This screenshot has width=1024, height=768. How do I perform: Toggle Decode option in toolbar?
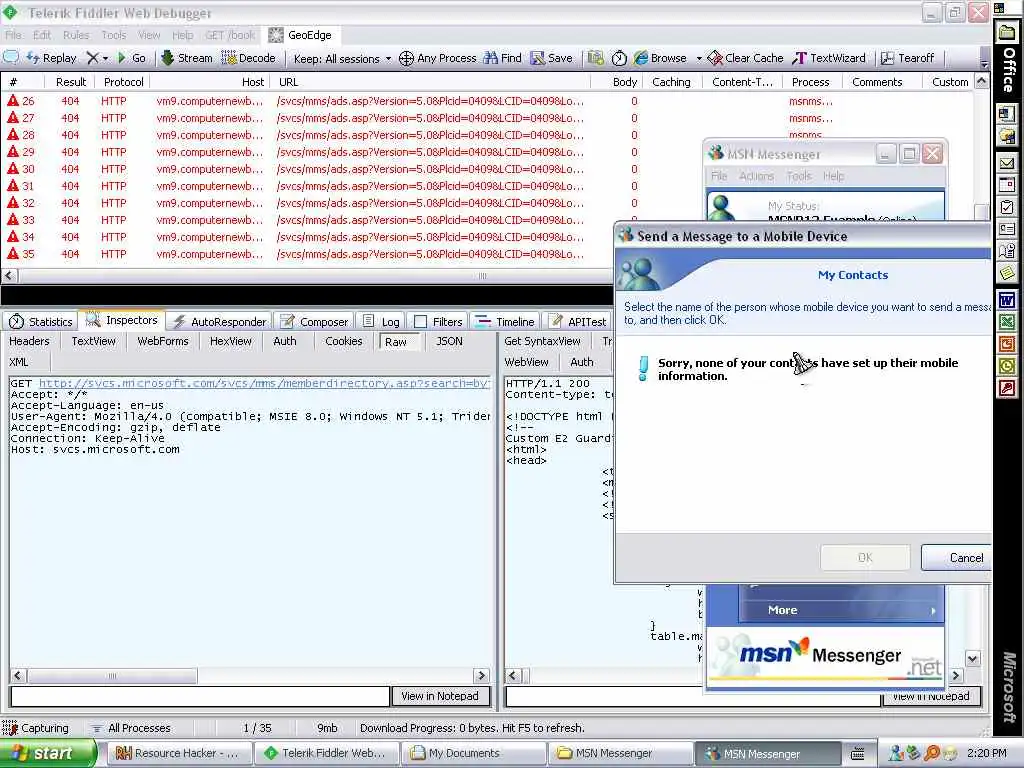(x=248, y=58)
